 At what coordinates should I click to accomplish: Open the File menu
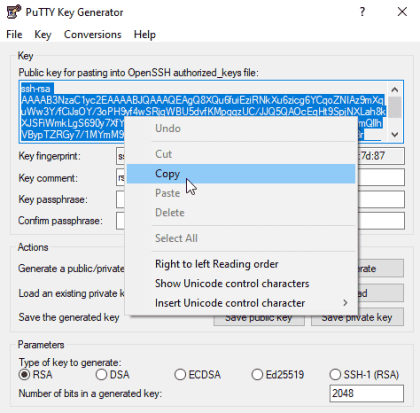(14, 34)
